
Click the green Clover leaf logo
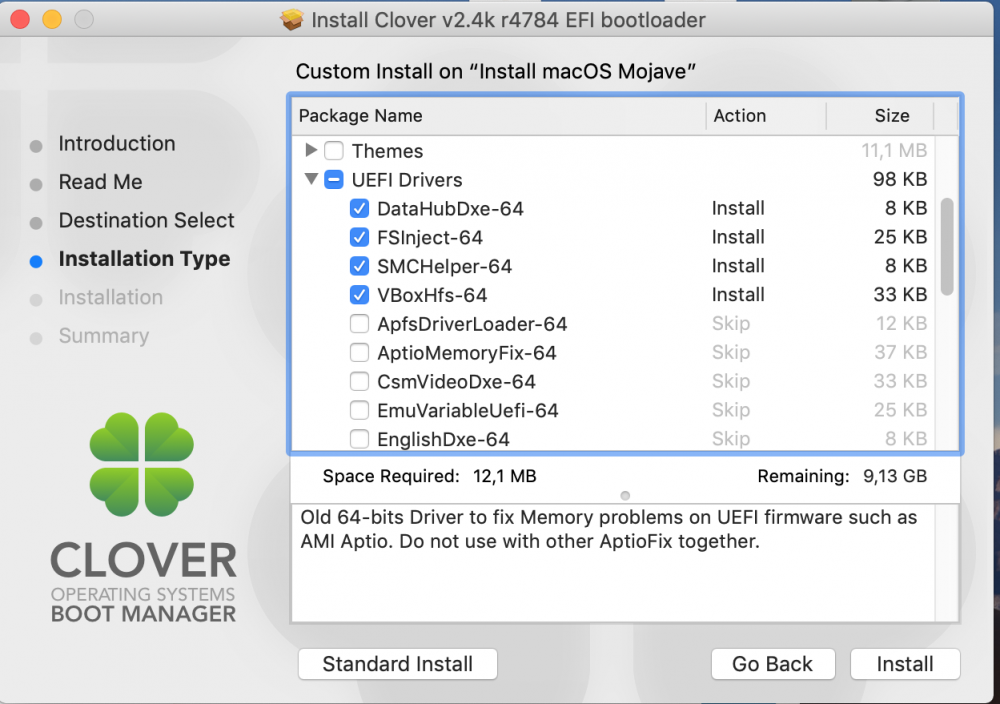click(142, 464)
